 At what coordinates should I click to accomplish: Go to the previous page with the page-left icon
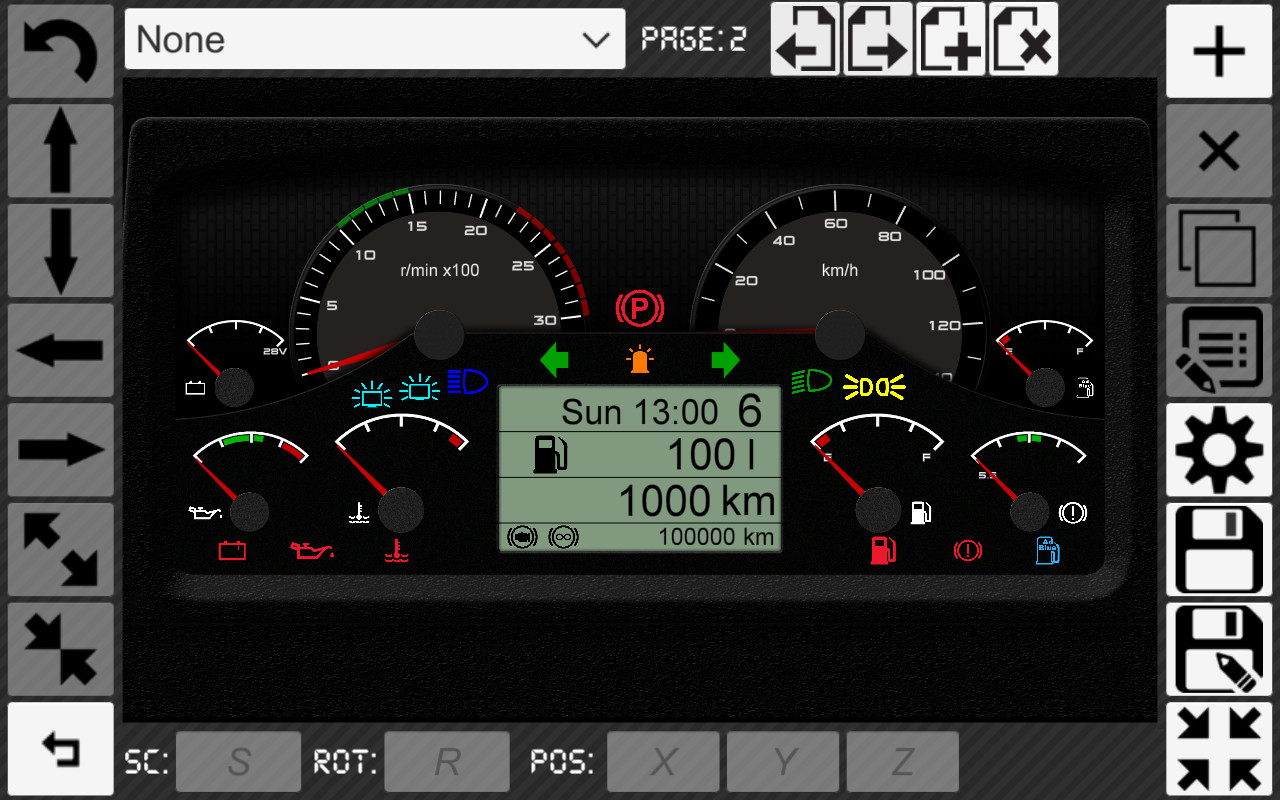[x=805, y=42]
